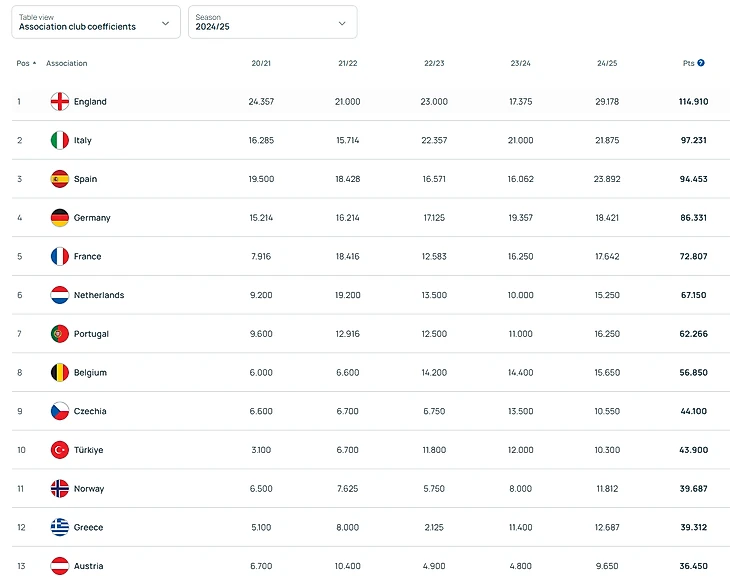Click the Germany flag icon

[x=60, y=218]
